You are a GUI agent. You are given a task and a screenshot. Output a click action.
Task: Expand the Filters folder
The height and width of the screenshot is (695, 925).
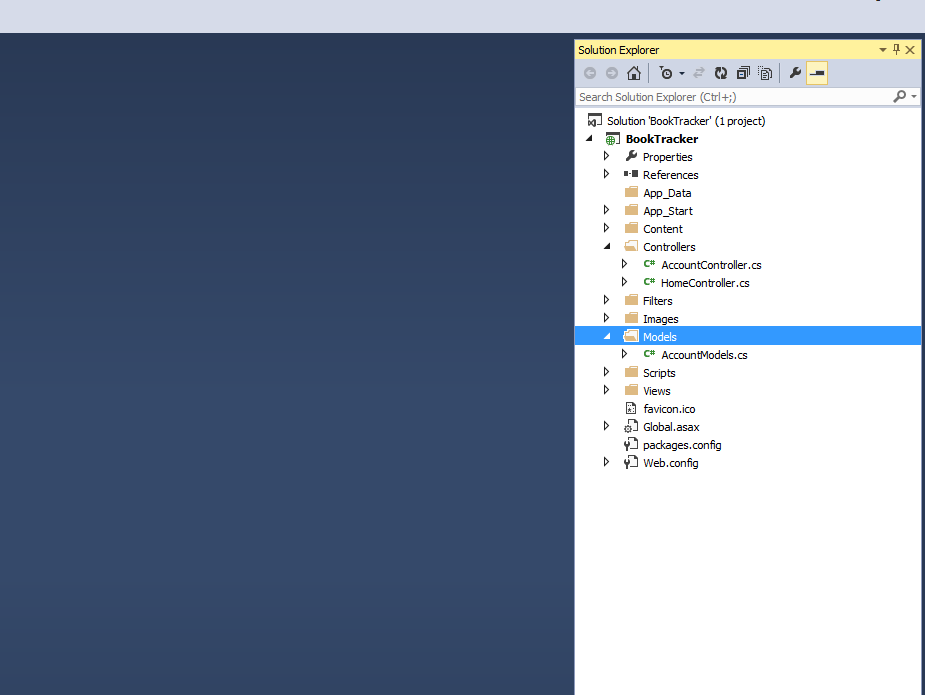coord(606,300)
